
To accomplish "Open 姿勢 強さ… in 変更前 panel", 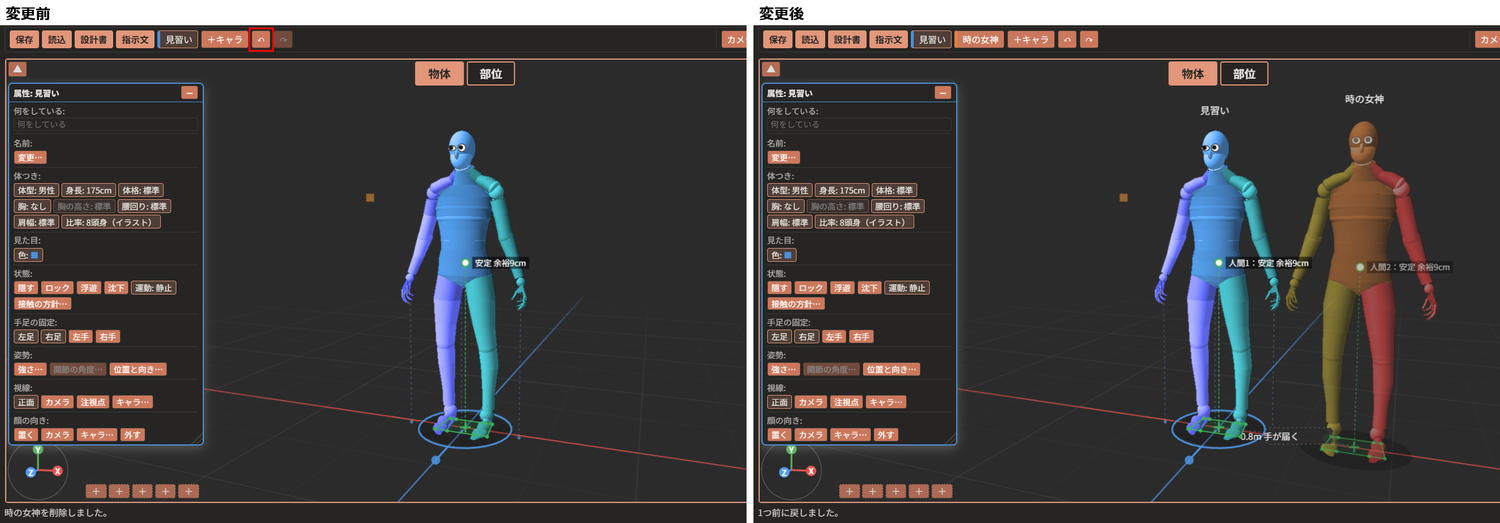I will point(30,369).
